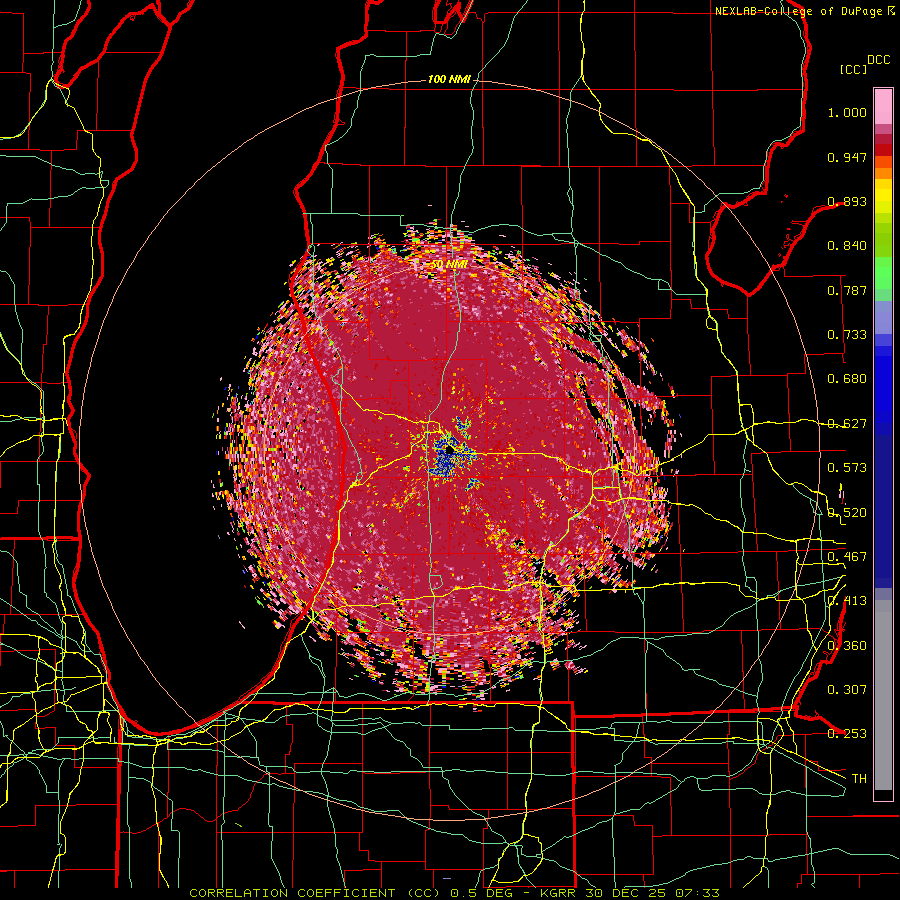
Task: Select the 0.307 legend value
Action: 847,690
